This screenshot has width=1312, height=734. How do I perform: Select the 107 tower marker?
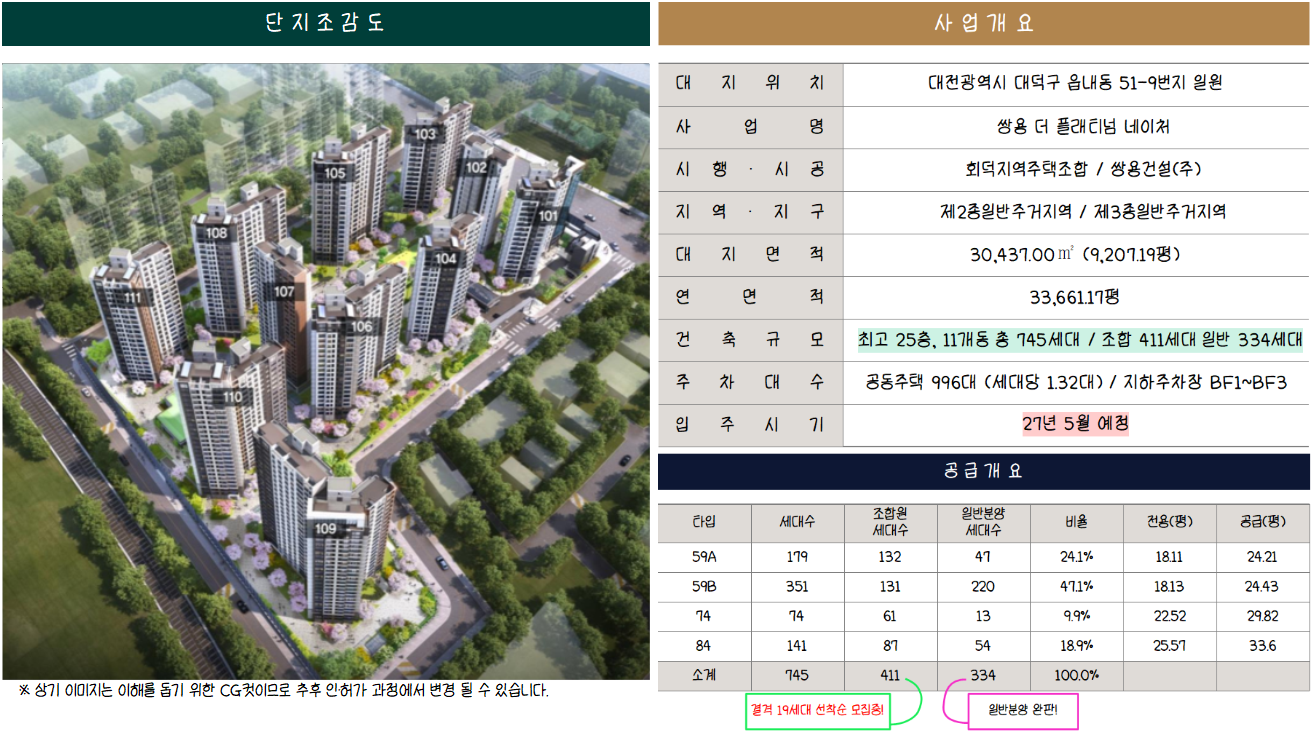(285, 292)
